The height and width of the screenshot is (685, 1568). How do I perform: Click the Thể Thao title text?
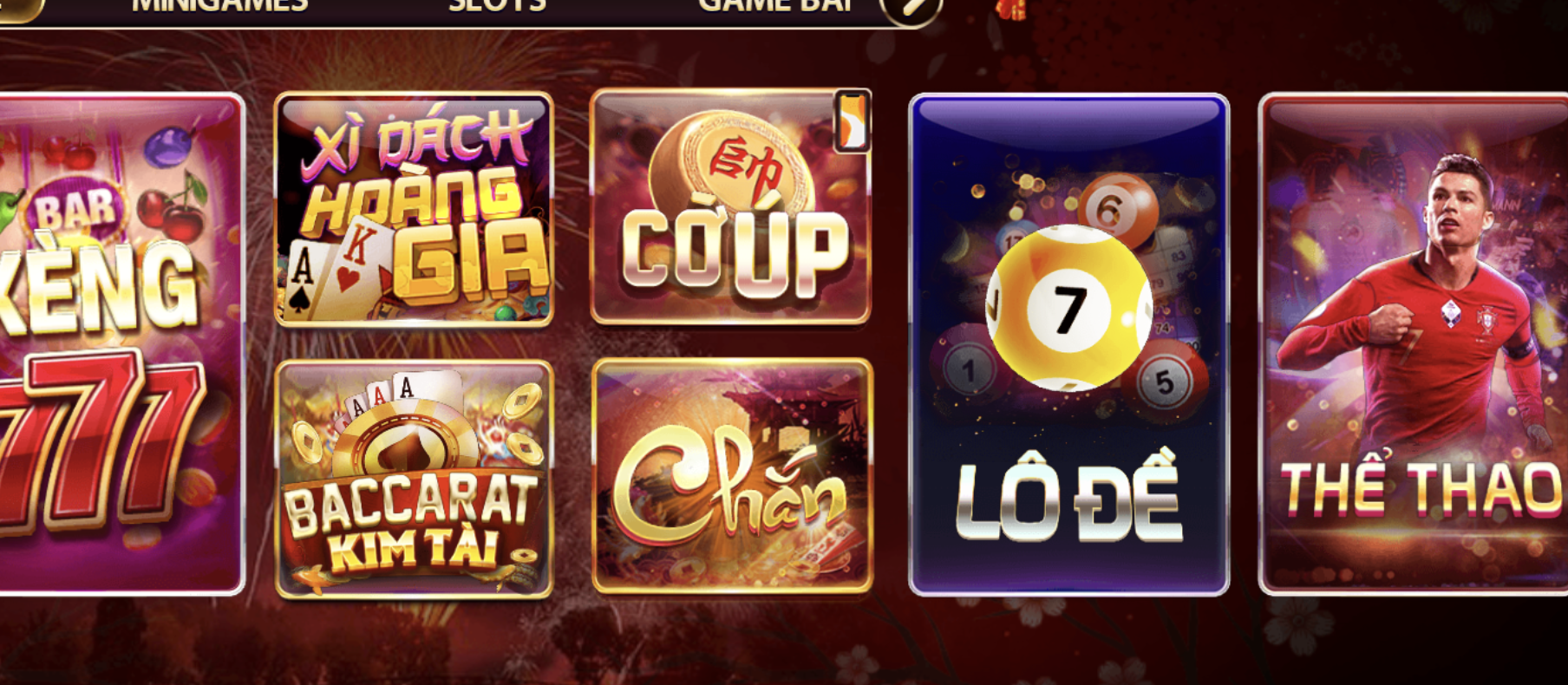(x=1422, y=486)
